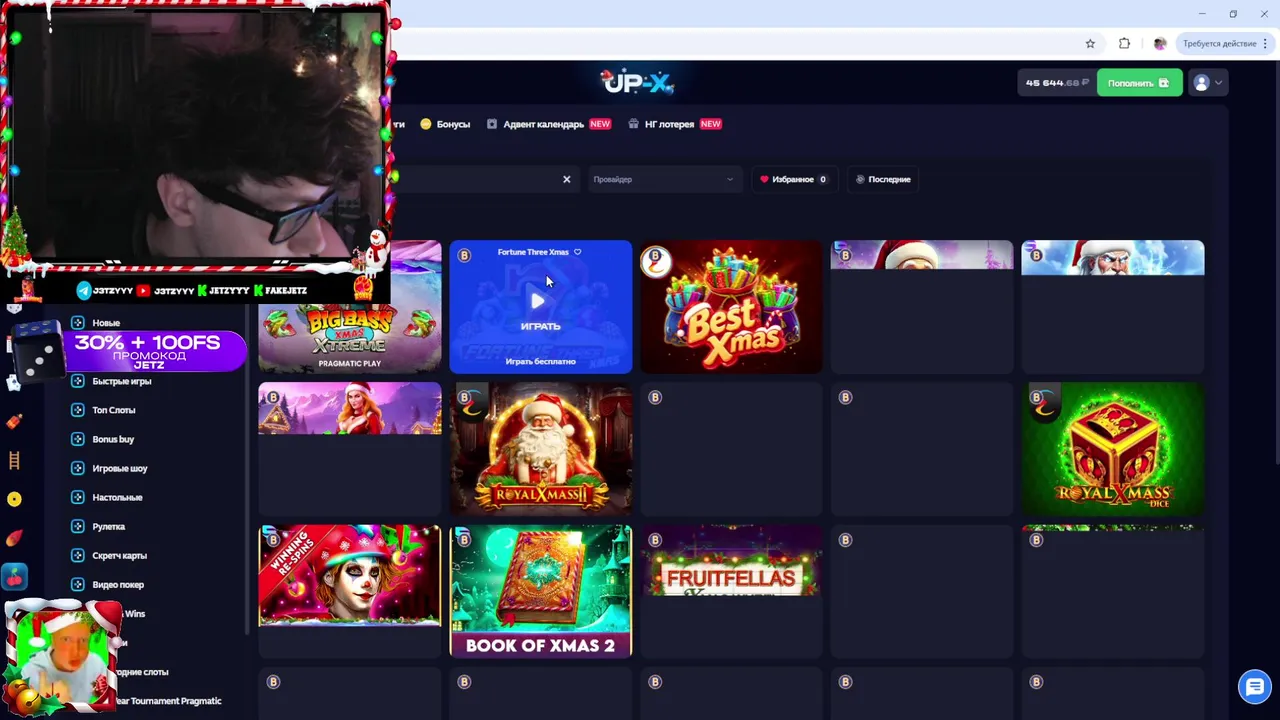Open the Royal Xmass II game
1280x720 pixels.
click(540, 449)
